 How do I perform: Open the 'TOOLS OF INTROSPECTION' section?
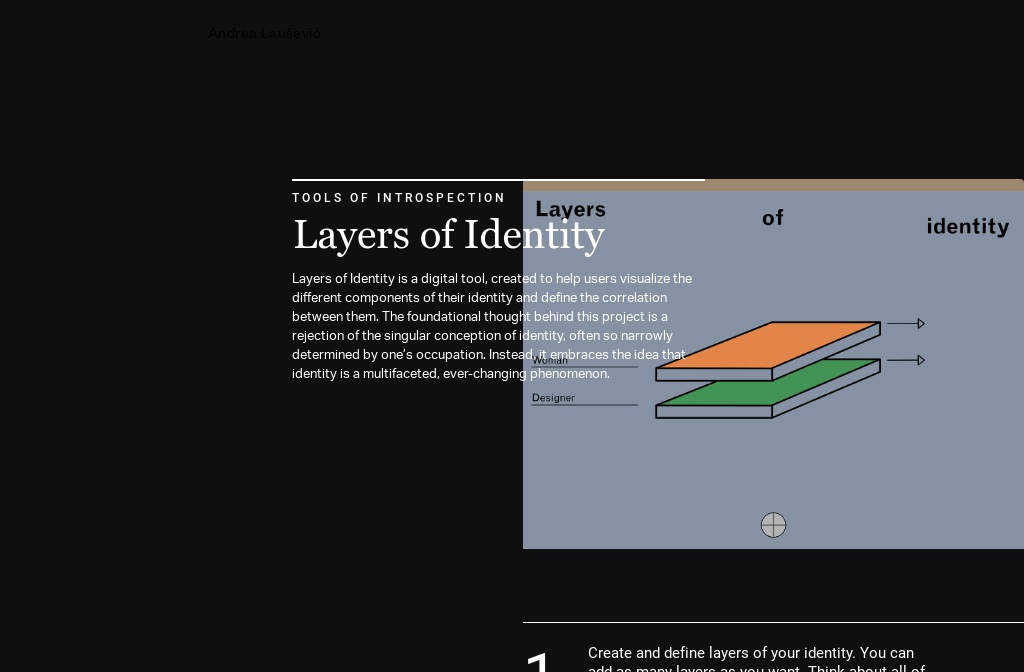(x=399, y=198)
